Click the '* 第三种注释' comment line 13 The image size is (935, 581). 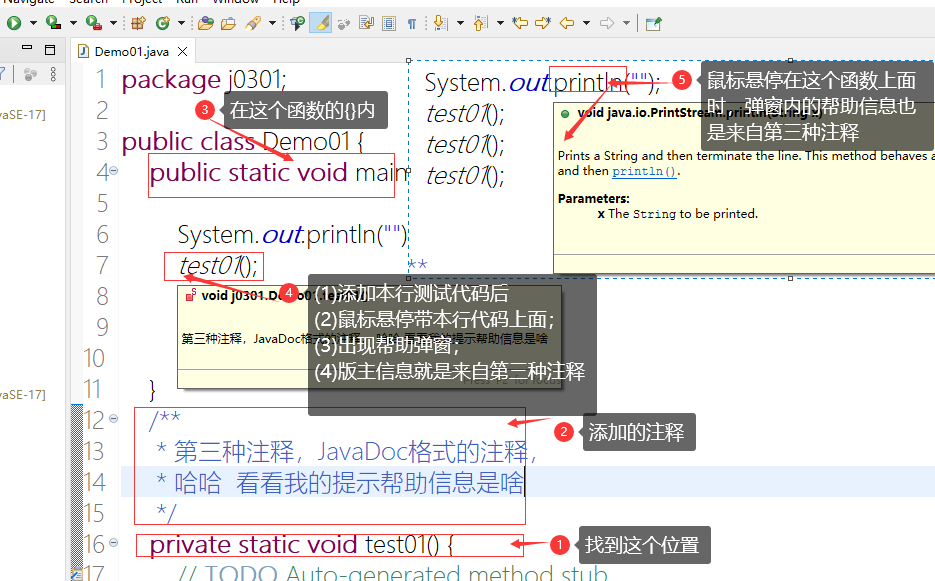(346, 452)
